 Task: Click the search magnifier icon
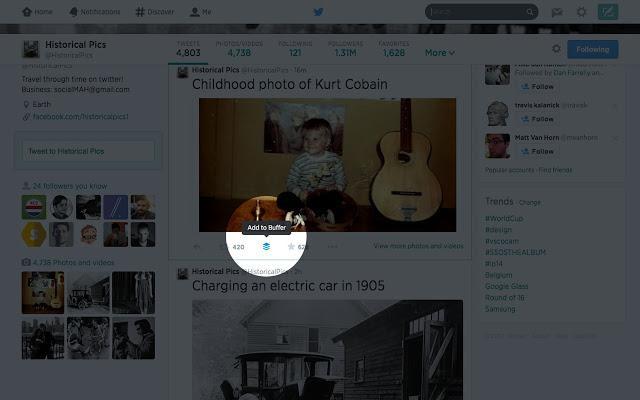click(530, 12)
